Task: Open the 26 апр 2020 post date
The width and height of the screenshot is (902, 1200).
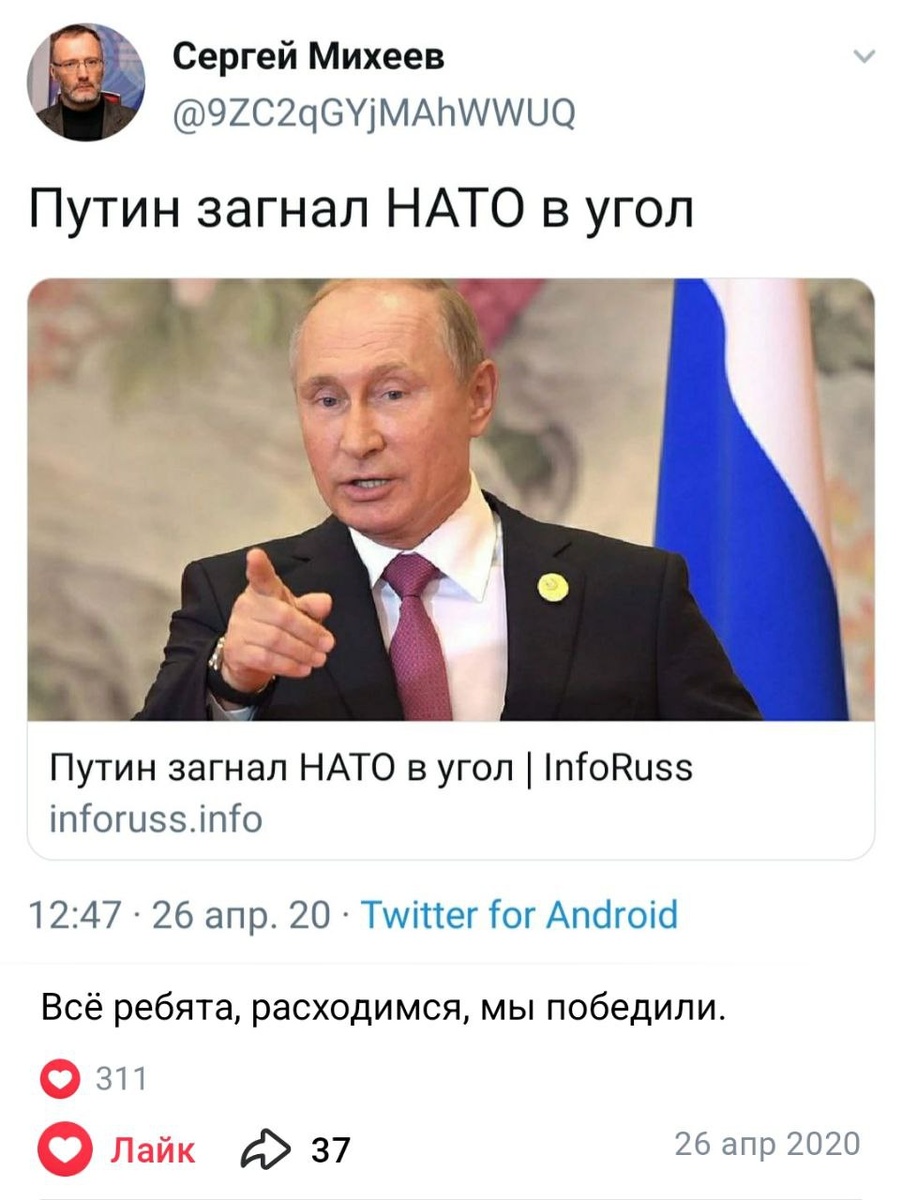Action: tap(767, 1144)
